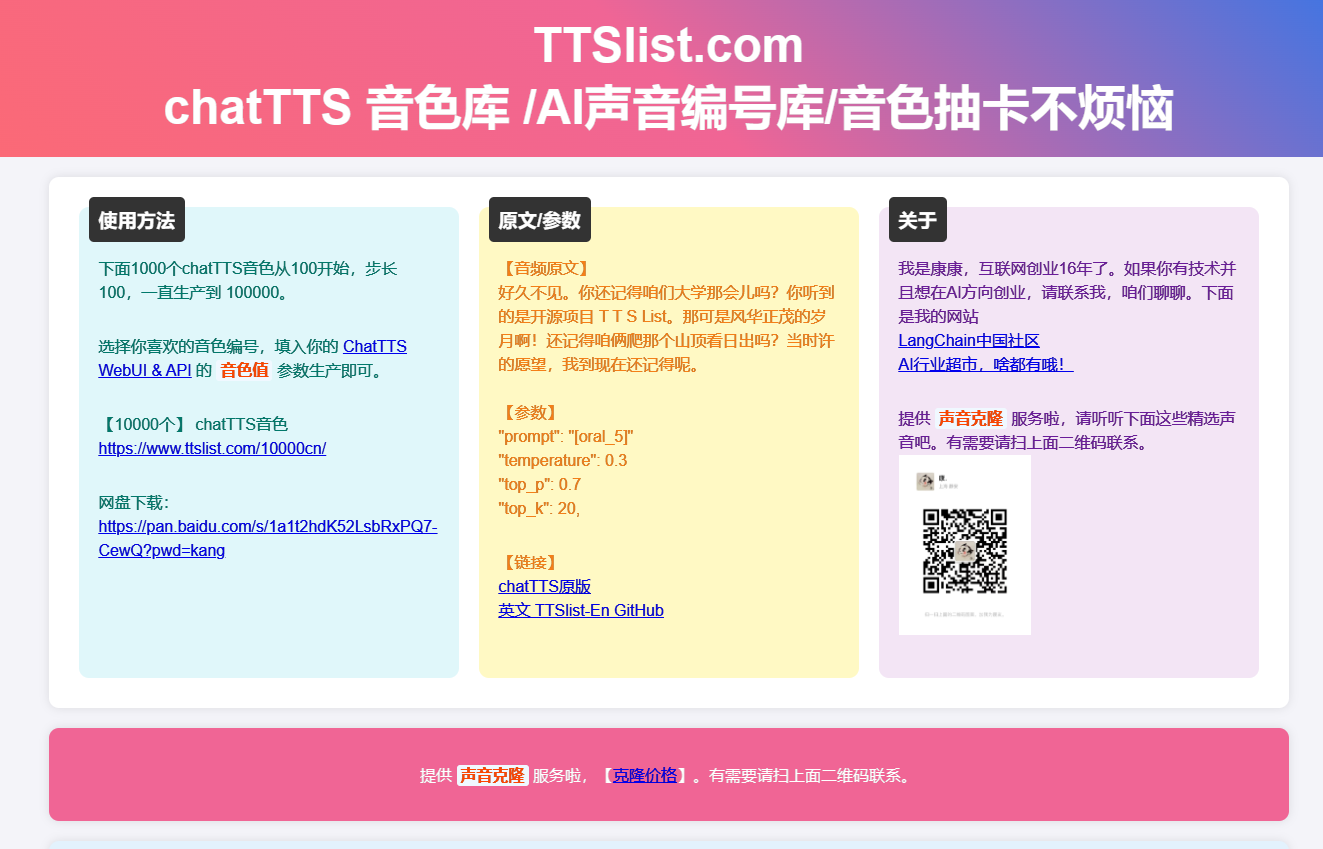Click the 原文/参数 section label
Viewport: 1323px width, 849px height.
[x=539, y=220]
